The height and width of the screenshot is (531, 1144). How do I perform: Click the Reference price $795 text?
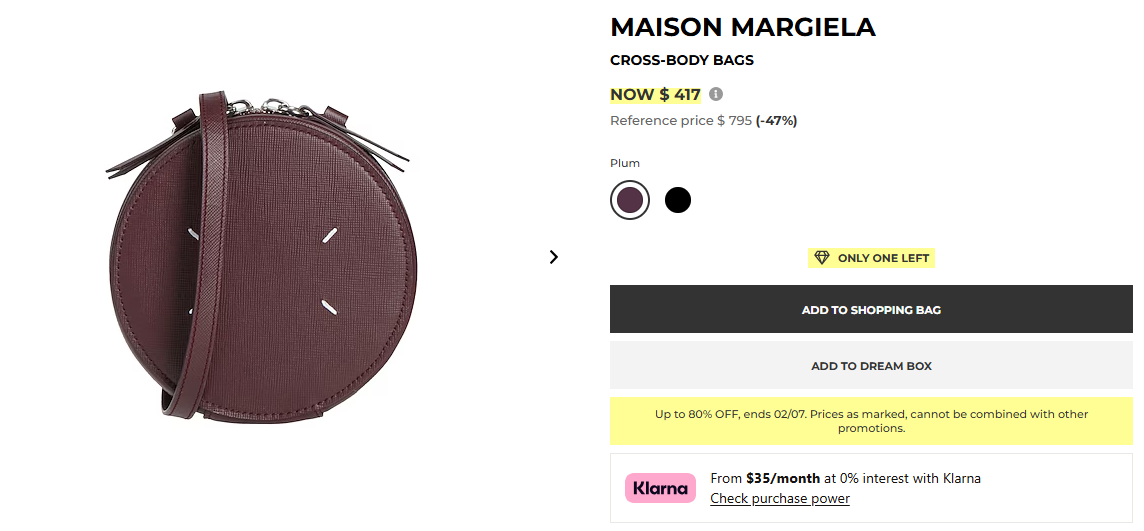pyautogui.click(x=680, y=121)
